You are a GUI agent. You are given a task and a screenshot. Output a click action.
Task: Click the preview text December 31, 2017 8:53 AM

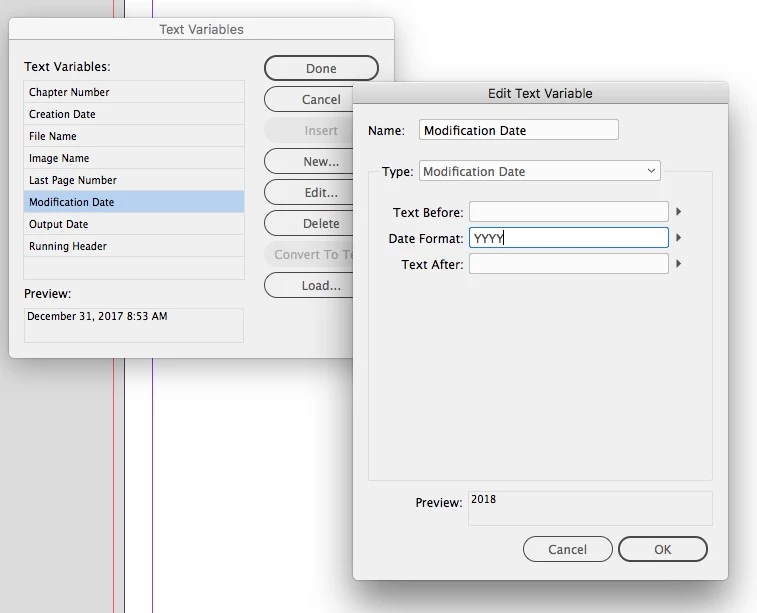point(97,316)
